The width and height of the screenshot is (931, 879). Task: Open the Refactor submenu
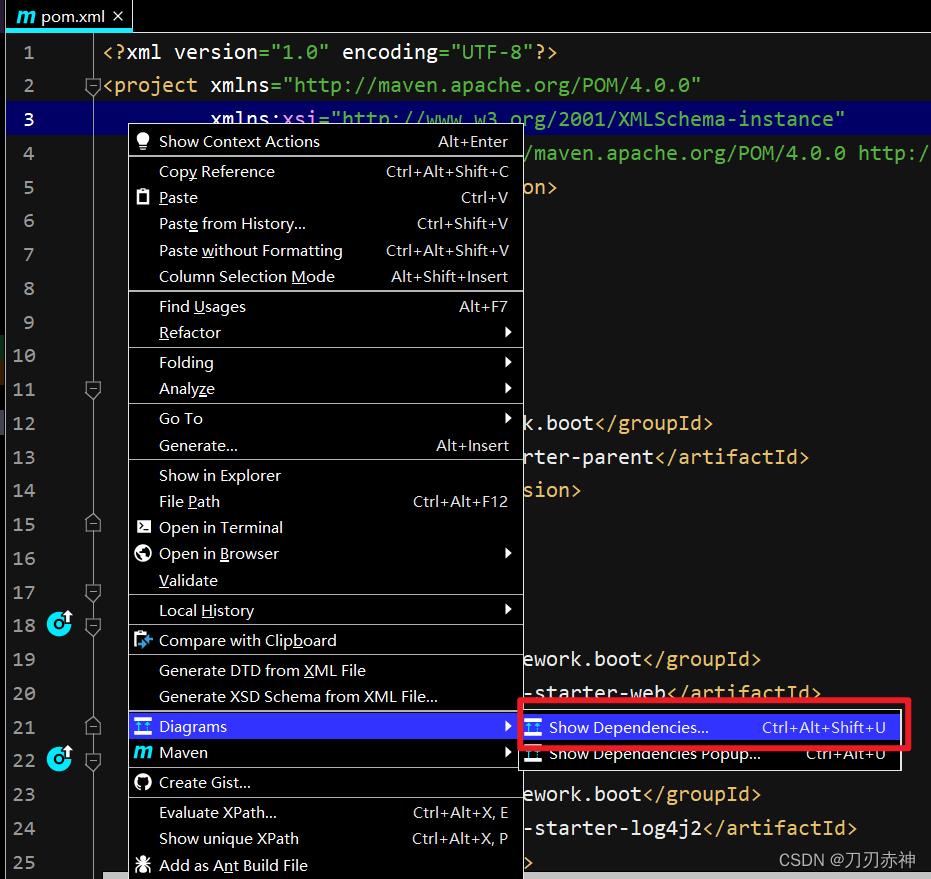tap(508, 333)
